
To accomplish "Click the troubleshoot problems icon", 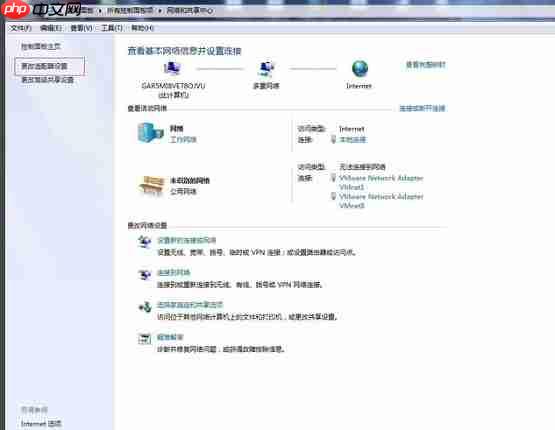I will tap(144, 339).
